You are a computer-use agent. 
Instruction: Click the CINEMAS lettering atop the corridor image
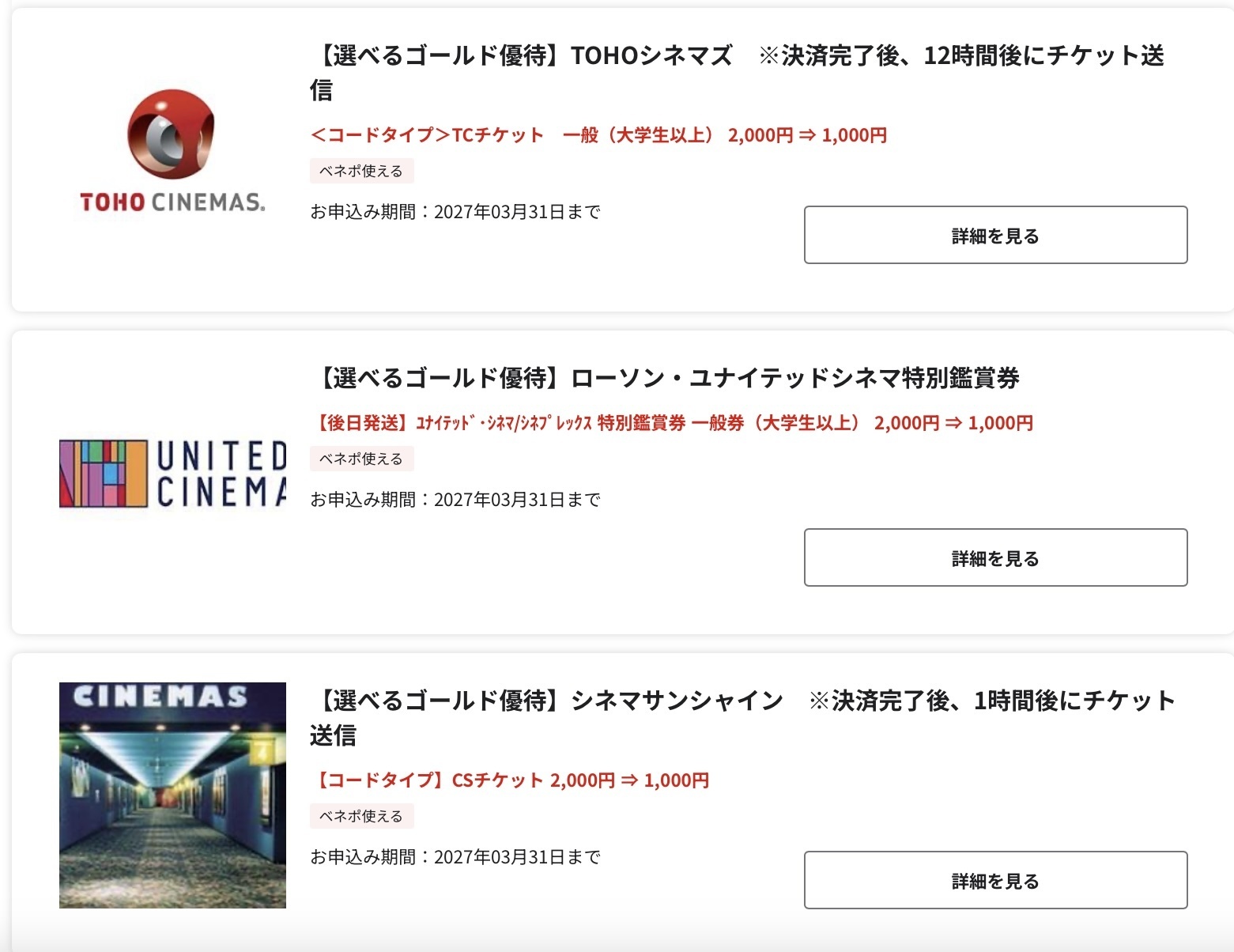(x=160, y=697)
